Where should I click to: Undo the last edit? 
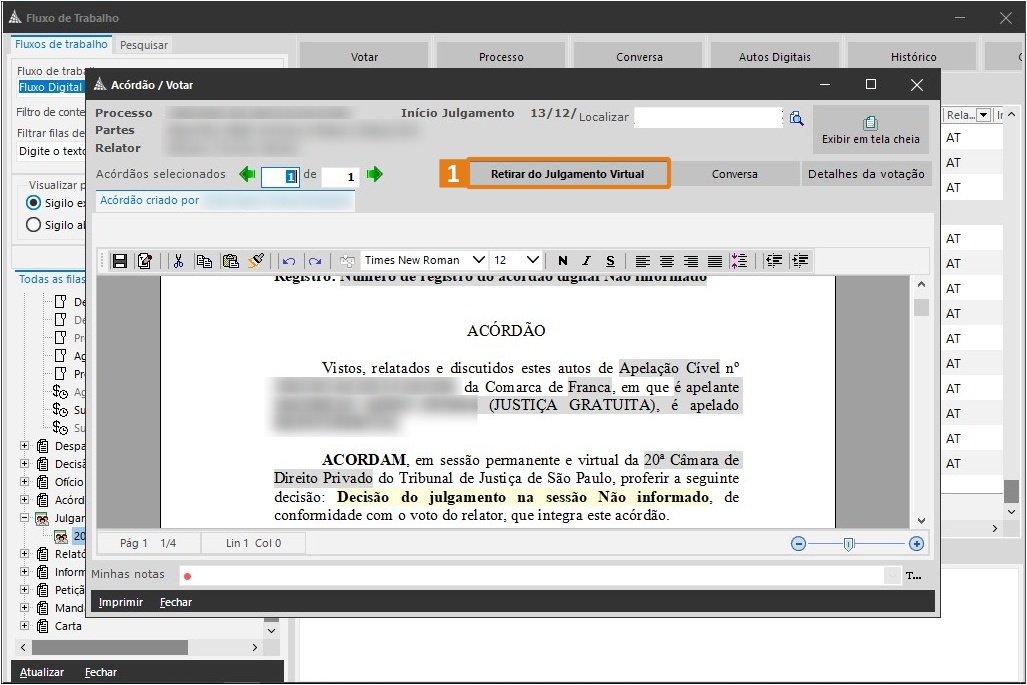pyautogui.click(x=289, y=261)
